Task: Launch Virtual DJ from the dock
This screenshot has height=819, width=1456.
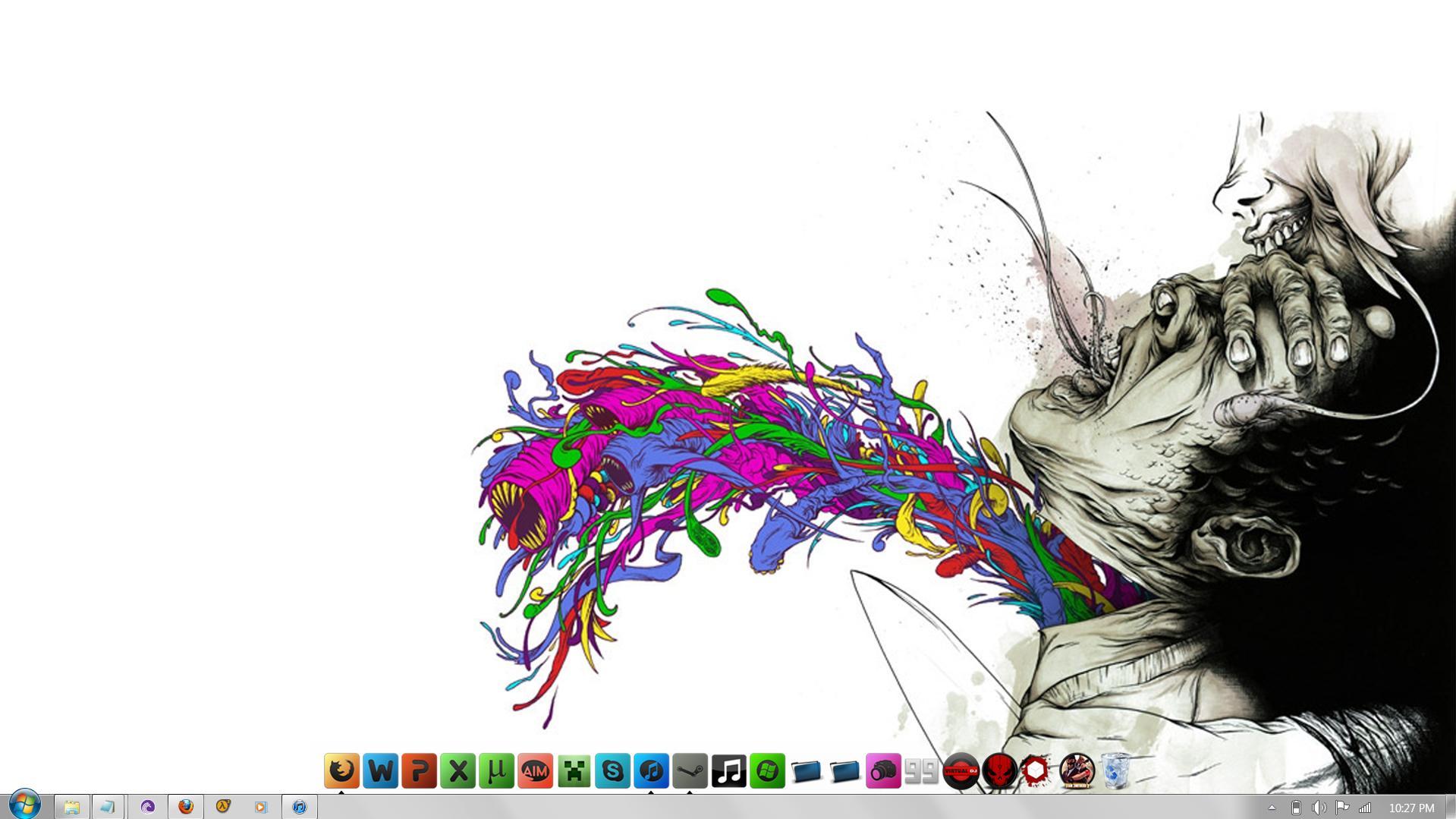Action: pyautogui.click(x=961, y=771)
